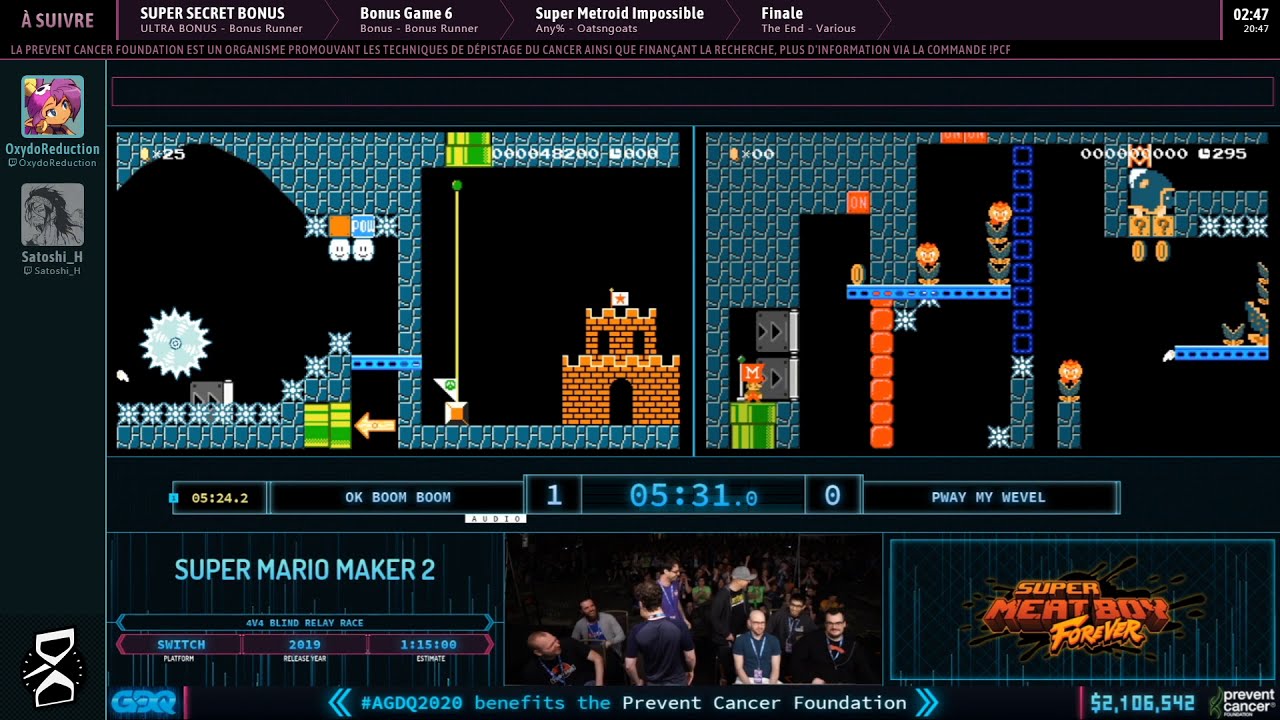
Task: Click the white skull flag at pole base
Action: 447,386
